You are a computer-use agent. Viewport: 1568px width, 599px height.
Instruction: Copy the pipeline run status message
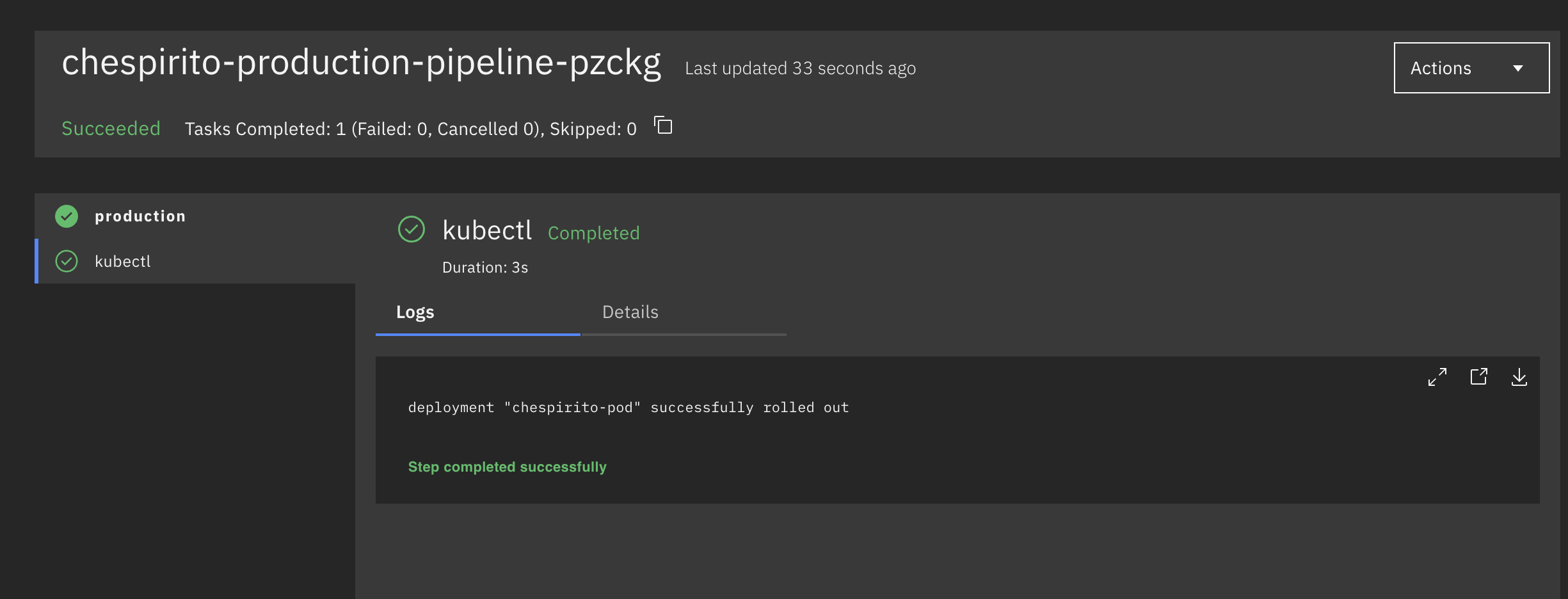click(x=663, y=125)
